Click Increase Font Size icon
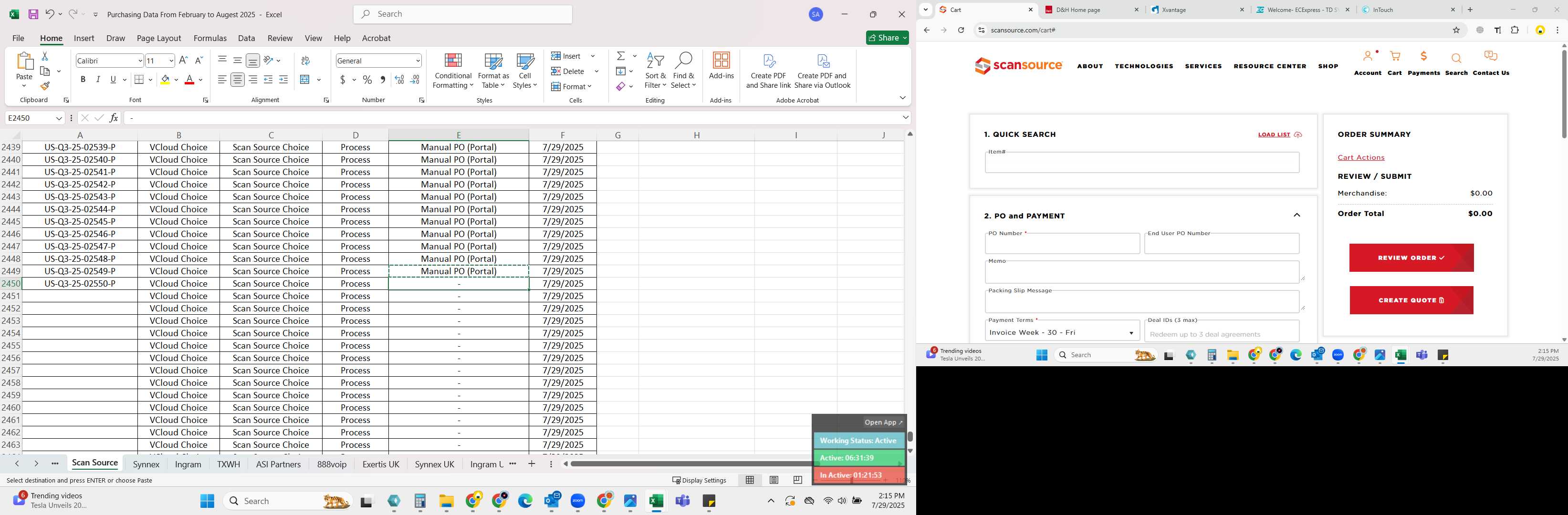This screenshot has width=1568, height=515. click(x=183, y=60)
